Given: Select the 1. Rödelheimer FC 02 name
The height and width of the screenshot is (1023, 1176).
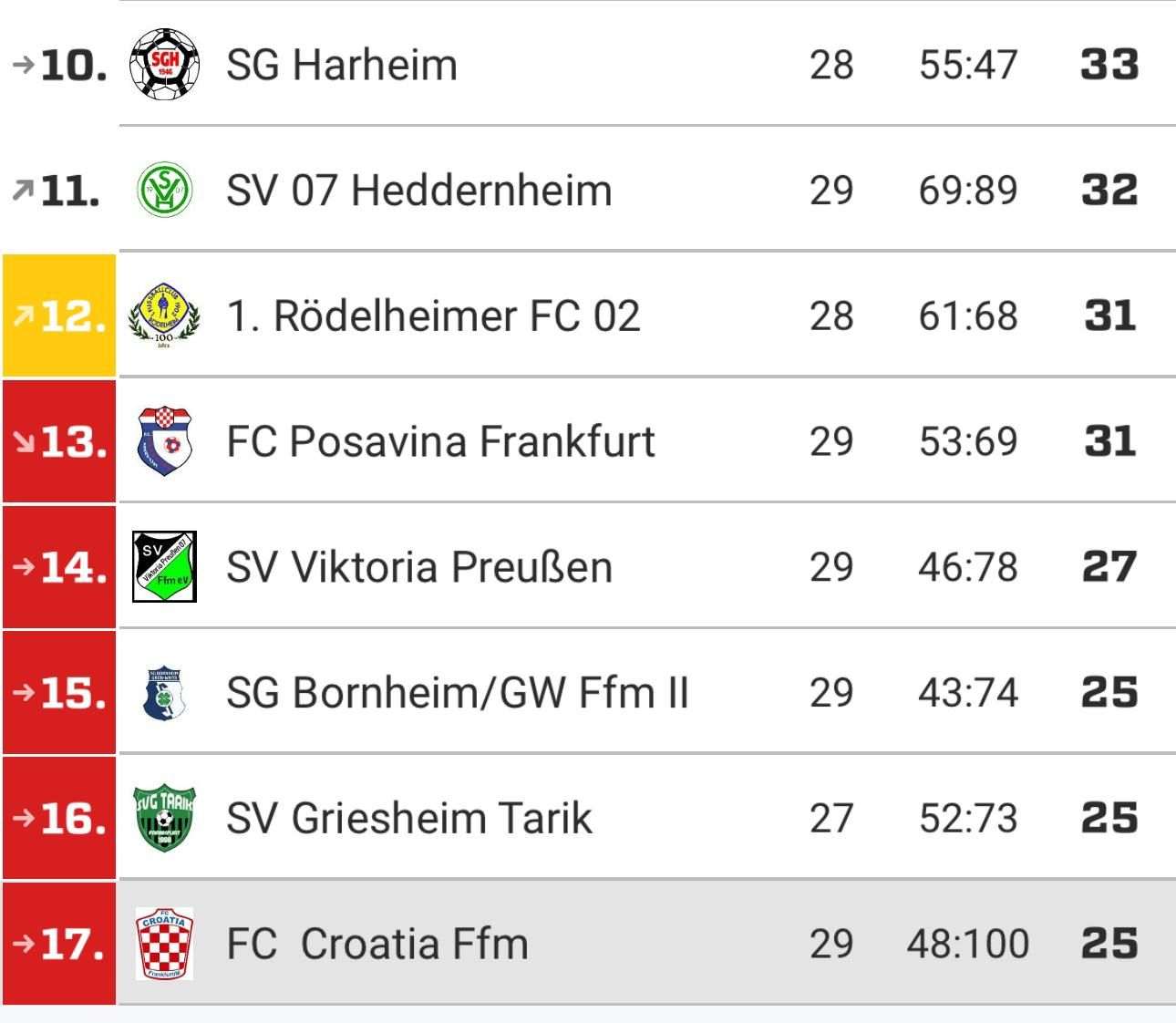Looking at the screenshot, I should coord(433,316).
